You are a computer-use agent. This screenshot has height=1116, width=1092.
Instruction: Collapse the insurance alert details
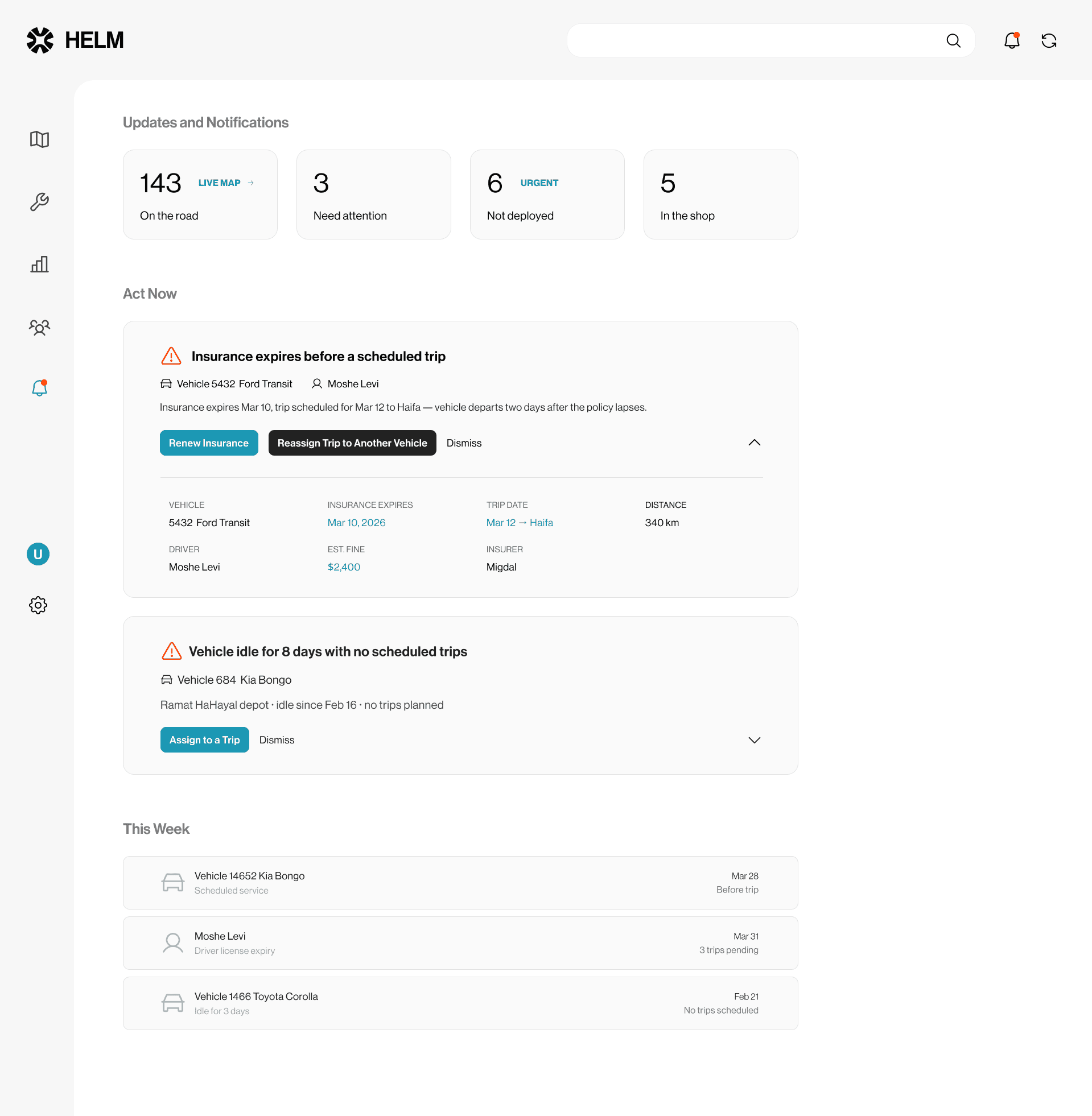pyautogui.click(x=754, y=443)
